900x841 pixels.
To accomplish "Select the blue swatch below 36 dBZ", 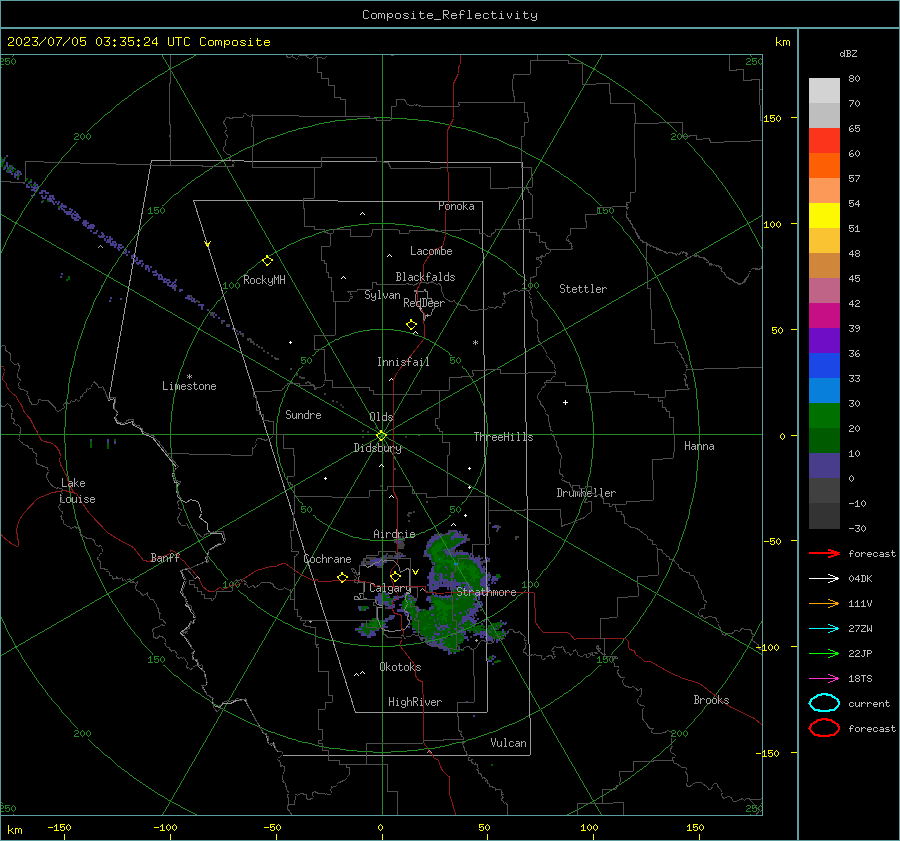I will pyautogui.click(x=824, y=365).
